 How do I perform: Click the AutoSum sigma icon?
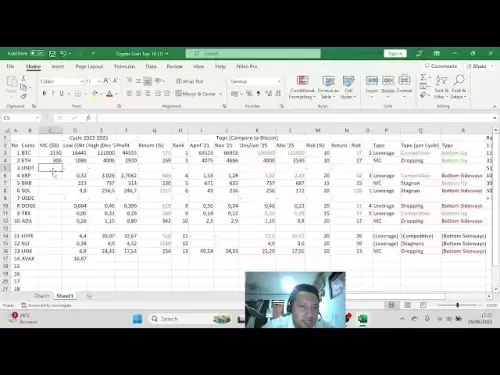423,77
